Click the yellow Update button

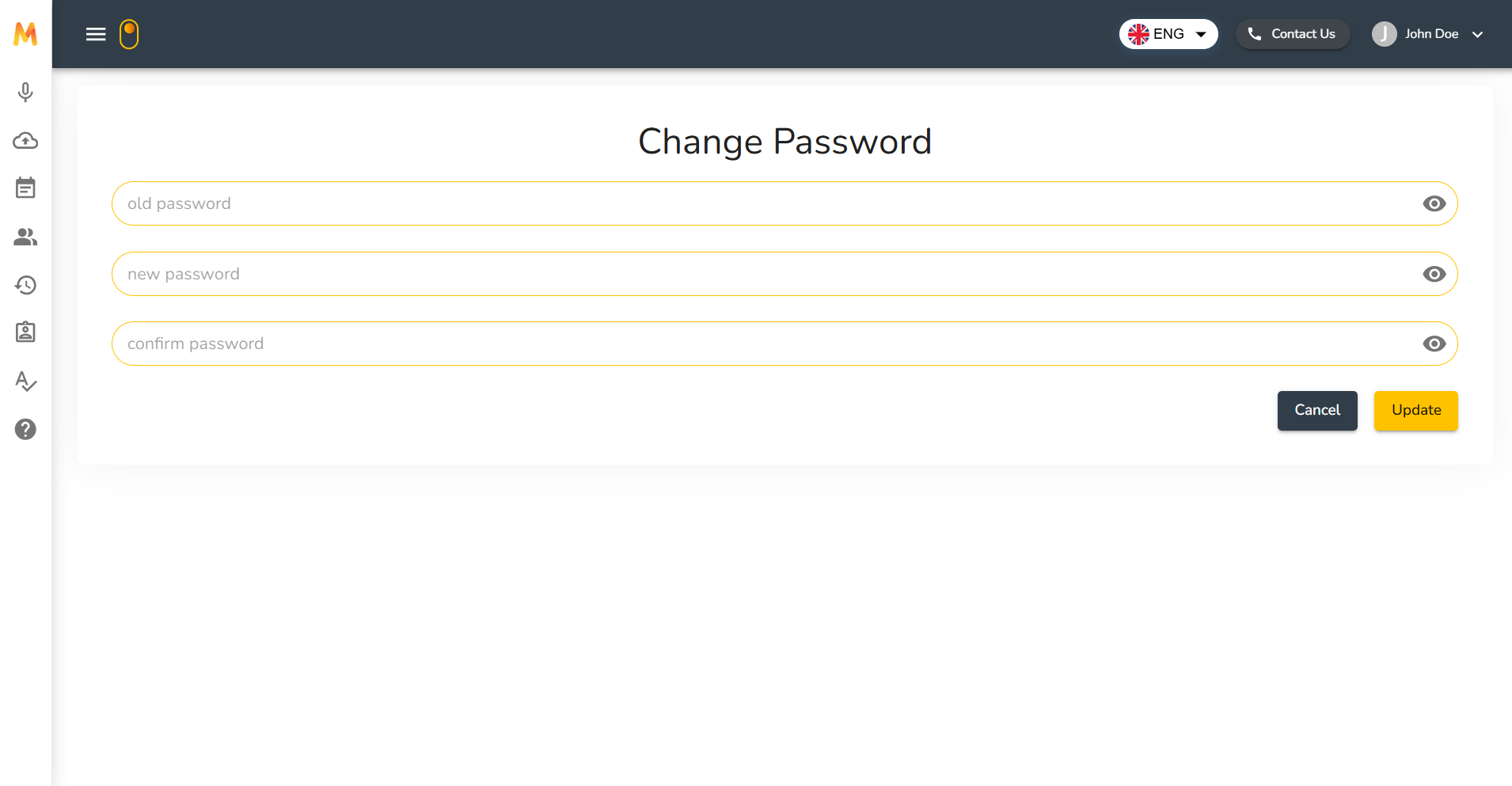pyautogui.click(x=1415, y=410)
